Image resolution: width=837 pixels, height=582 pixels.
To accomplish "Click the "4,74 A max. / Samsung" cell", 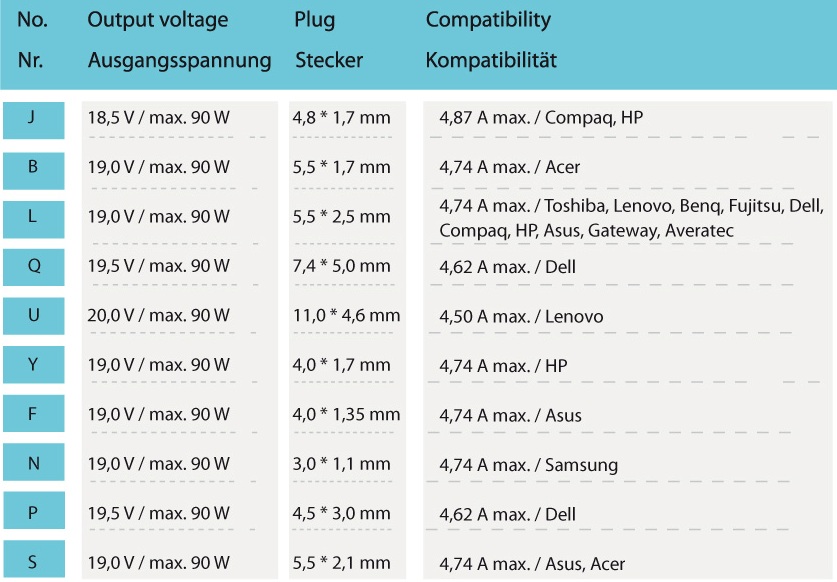I will pyautogui.click(x=528, y=465).
